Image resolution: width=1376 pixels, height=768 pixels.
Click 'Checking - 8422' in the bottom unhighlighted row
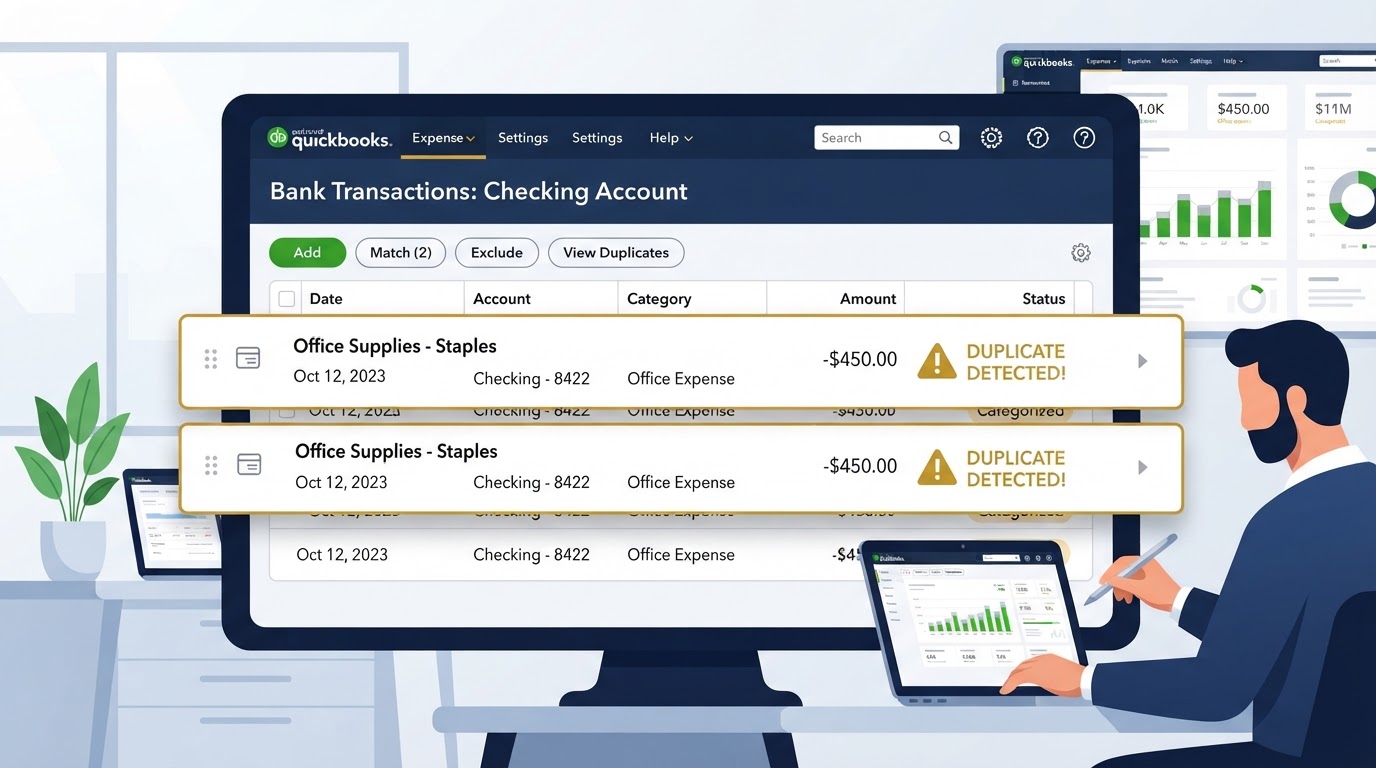[x=531, y=555]
